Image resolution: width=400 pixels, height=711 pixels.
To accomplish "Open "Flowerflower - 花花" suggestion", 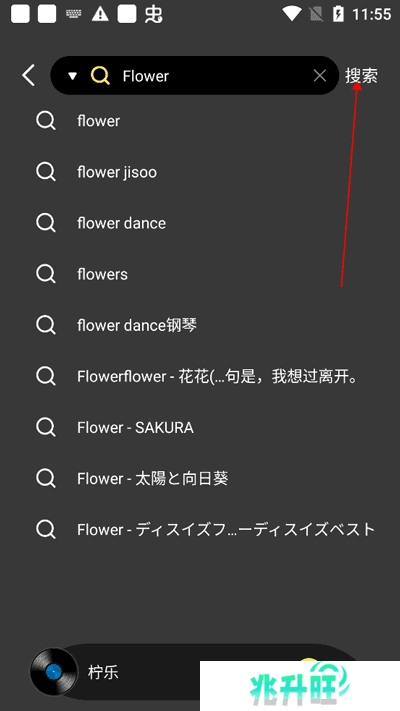I will point(200,376).
